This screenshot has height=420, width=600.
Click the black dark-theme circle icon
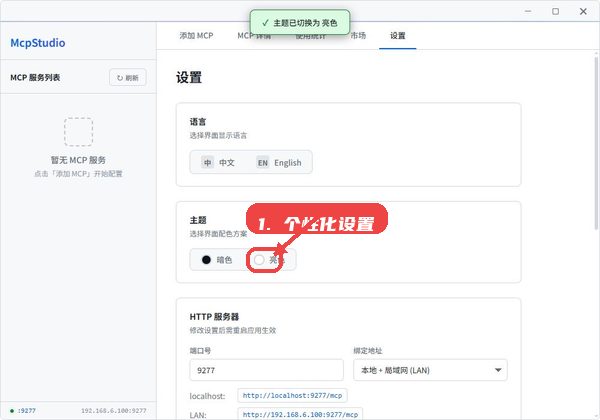tap(206, 260)
